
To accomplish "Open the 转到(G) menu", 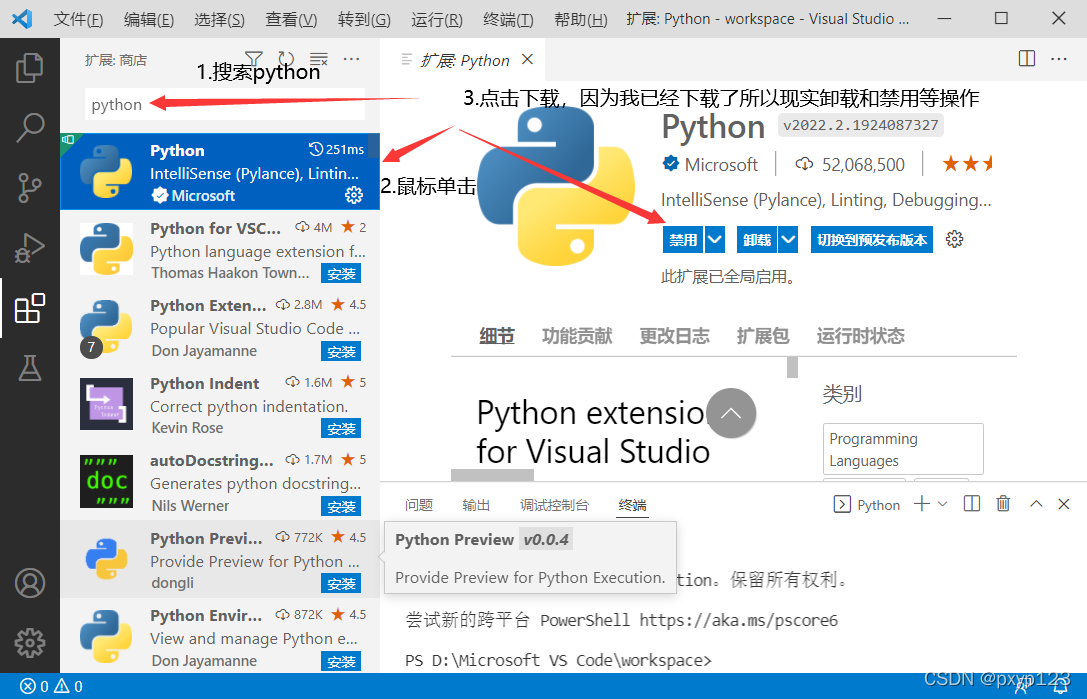I will pos(364,19).
